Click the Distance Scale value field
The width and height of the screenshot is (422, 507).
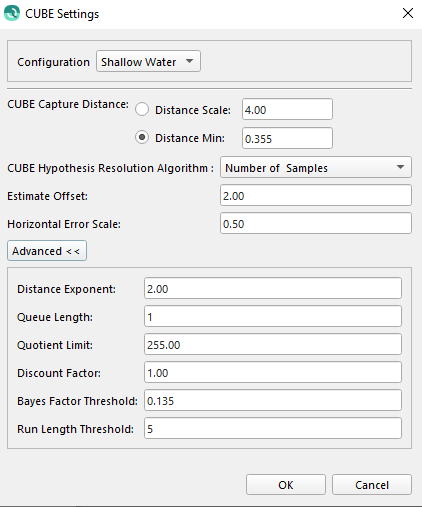click(x=287, y=109)
